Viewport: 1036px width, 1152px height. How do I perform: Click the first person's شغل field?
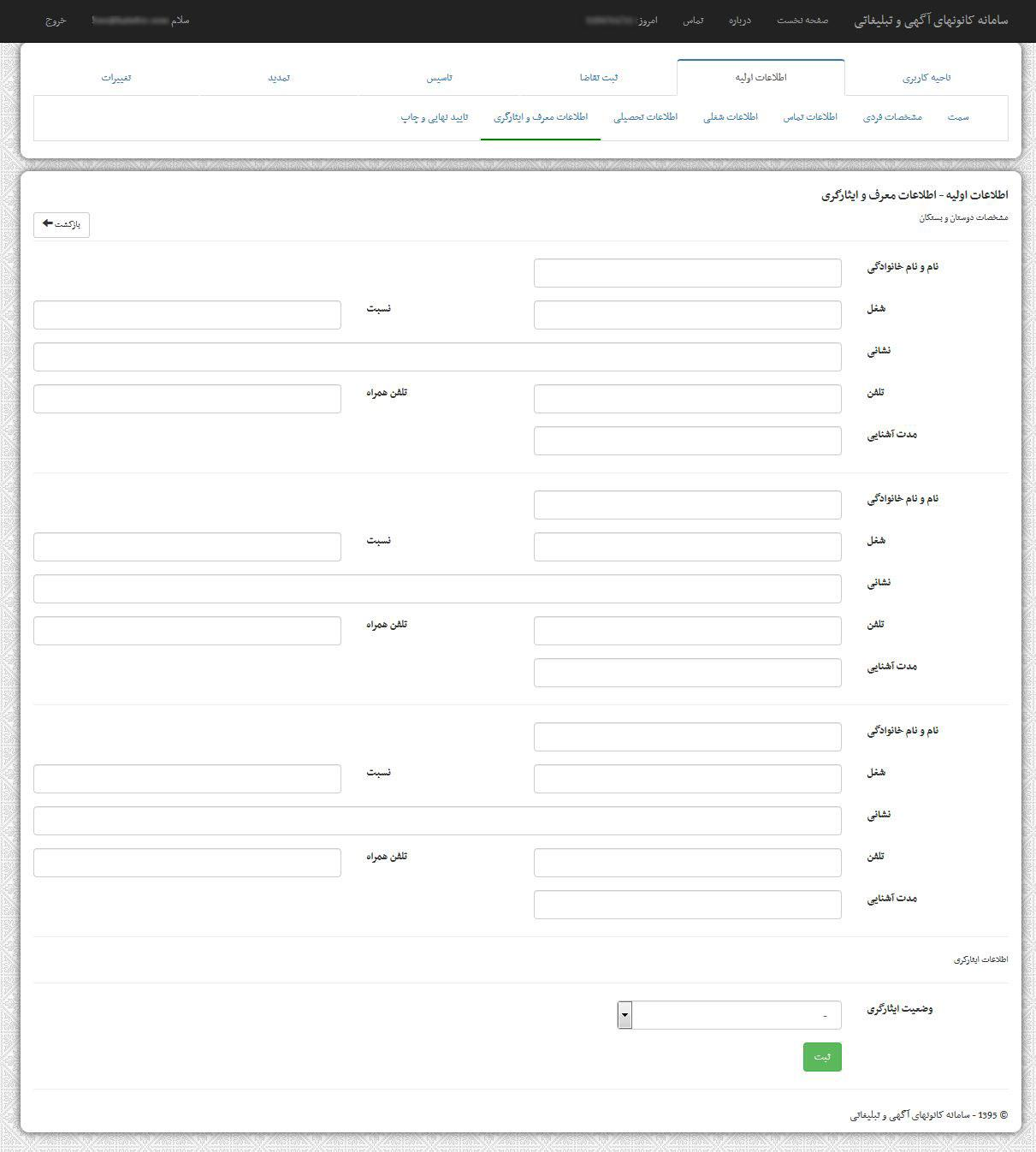coord(688,315)
